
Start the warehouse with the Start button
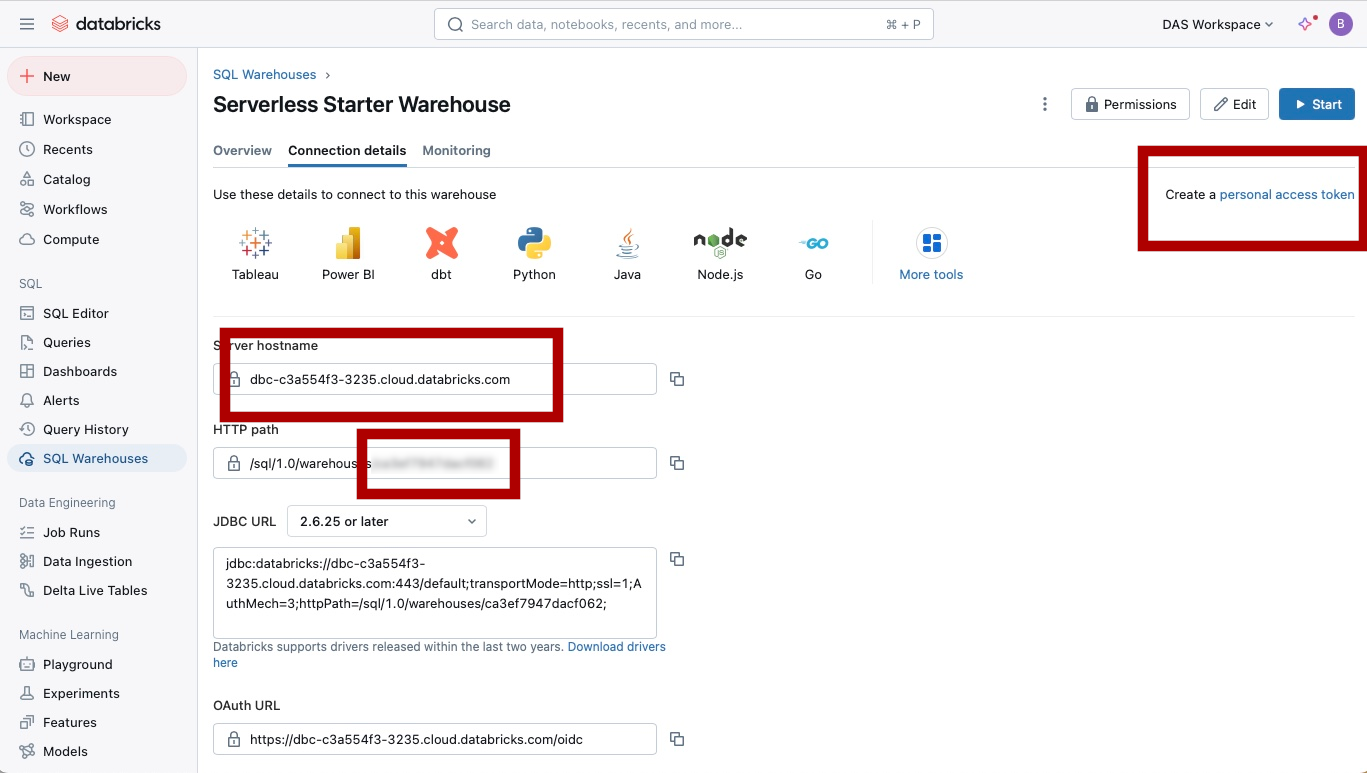1317,104
